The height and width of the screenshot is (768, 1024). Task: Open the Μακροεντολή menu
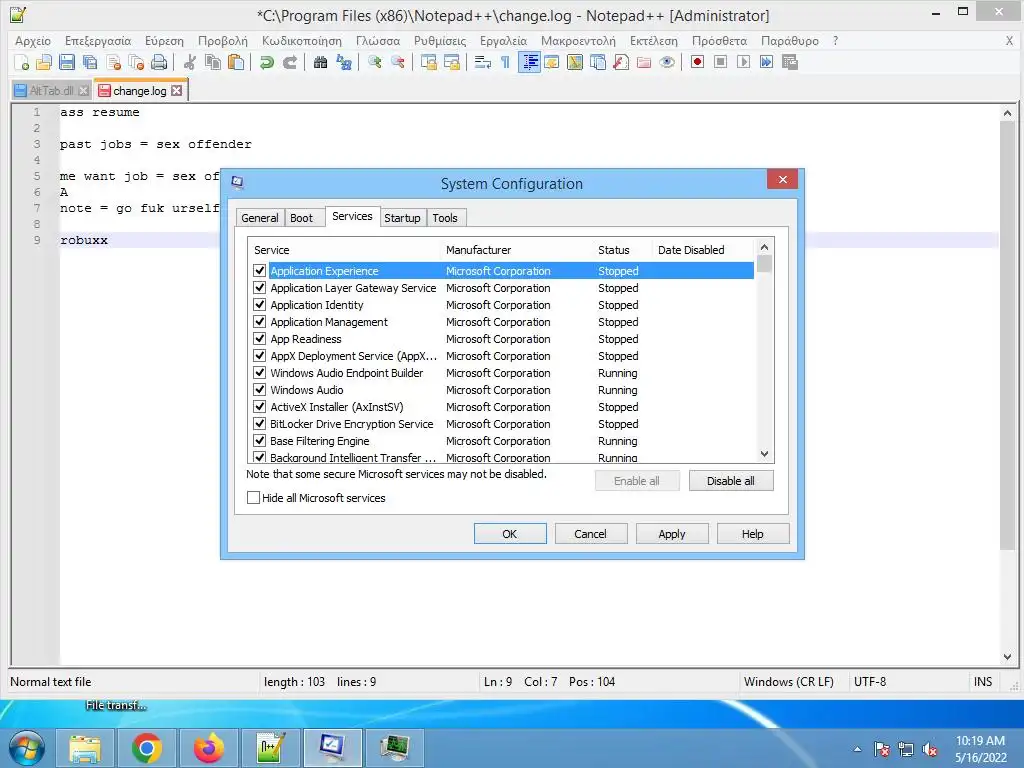pos(578,40)
